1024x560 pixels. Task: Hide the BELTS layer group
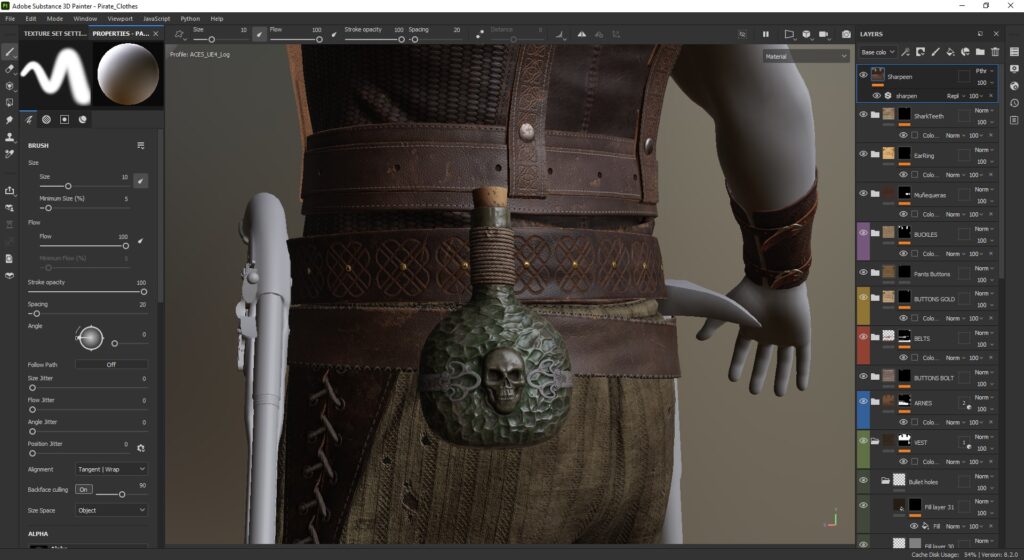pos(863,337)
